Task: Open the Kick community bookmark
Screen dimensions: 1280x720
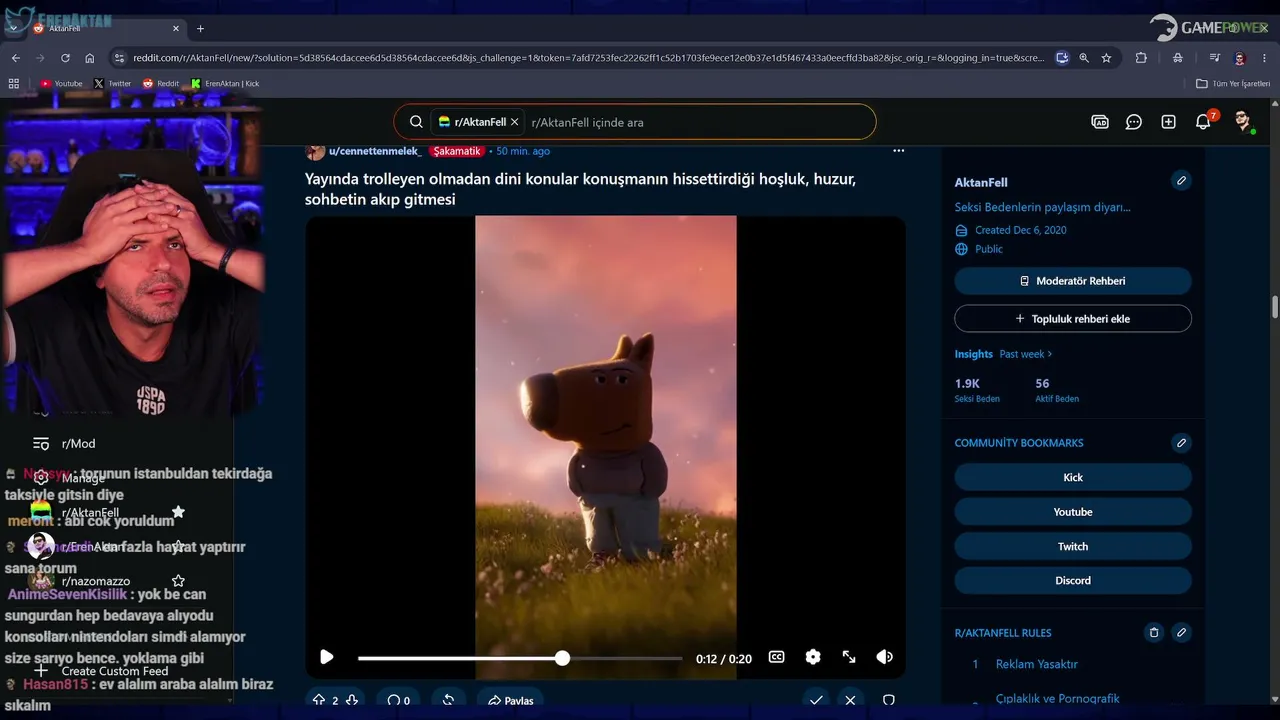Action: click(1073, 477)
